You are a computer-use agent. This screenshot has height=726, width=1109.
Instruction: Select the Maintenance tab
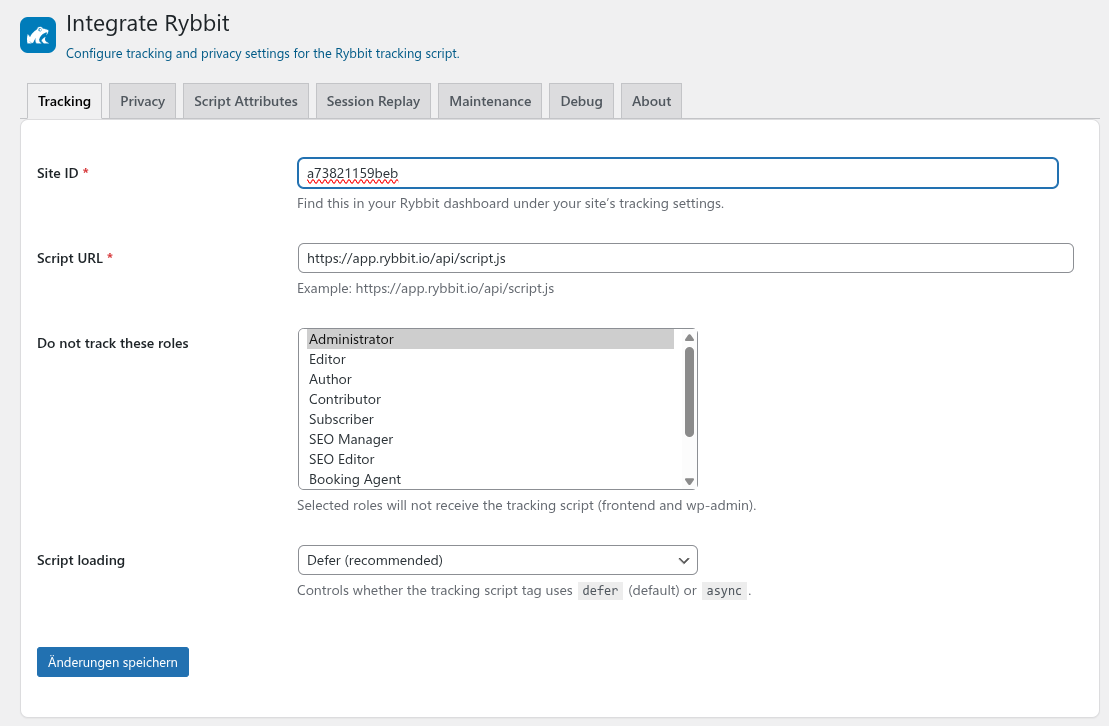[x=489, y=101]
